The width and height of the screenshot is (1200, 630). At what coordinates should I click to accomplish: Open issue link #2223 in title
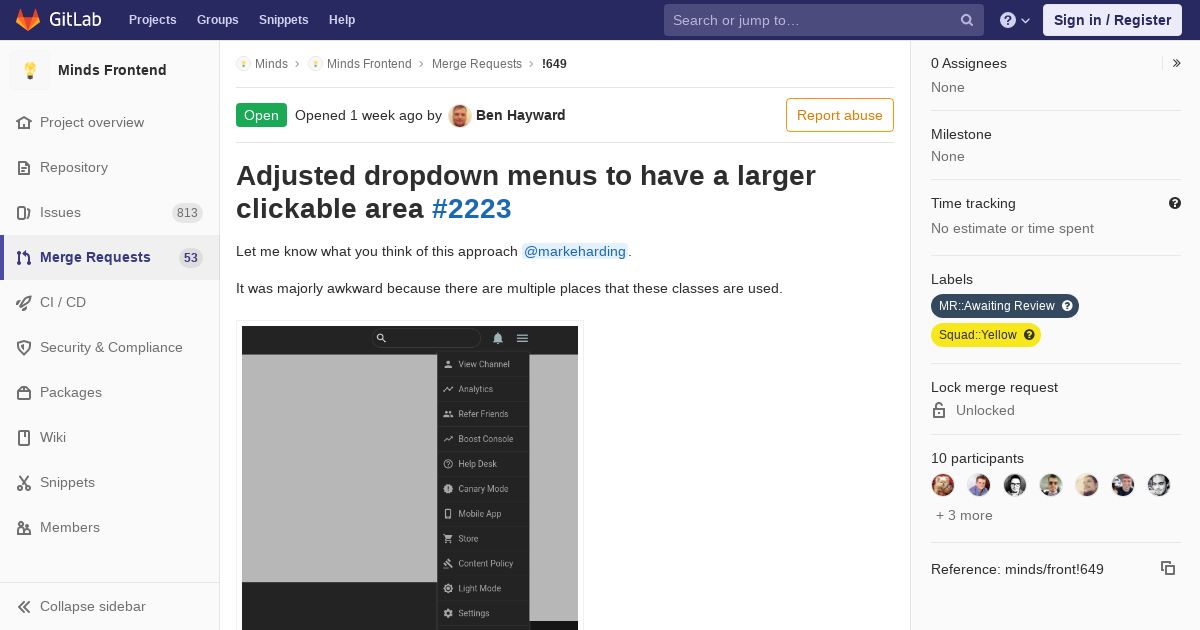(472, 209)
